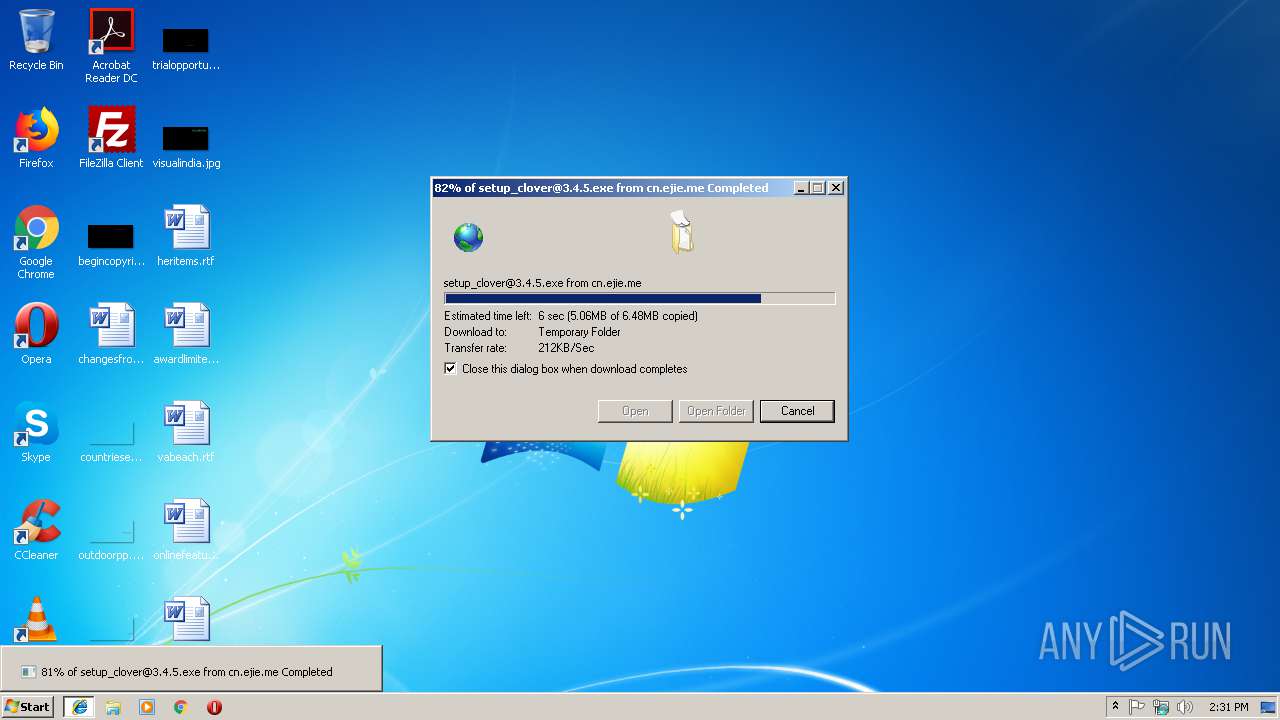Click the 2:31 PM taskbar clock
The height and width of the screenshot is (720, 1280).
pyautogui.click(x=1229, y=707)
